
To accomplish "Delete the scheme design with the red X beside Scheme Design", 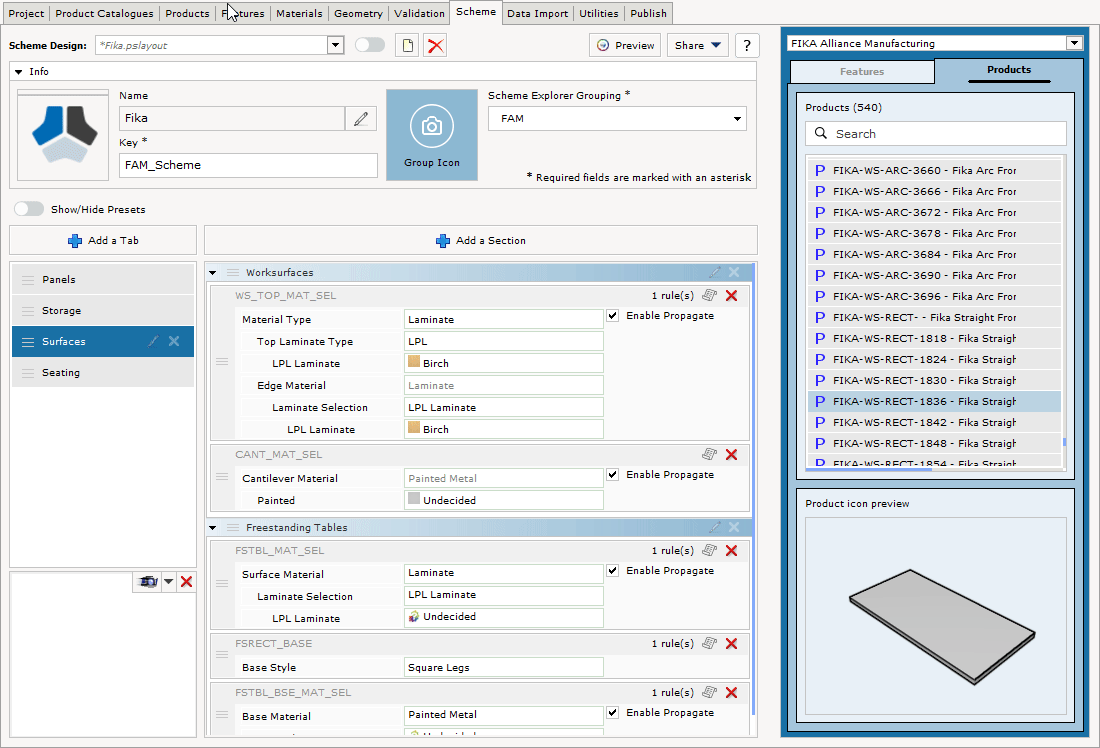I will point(436,46).
